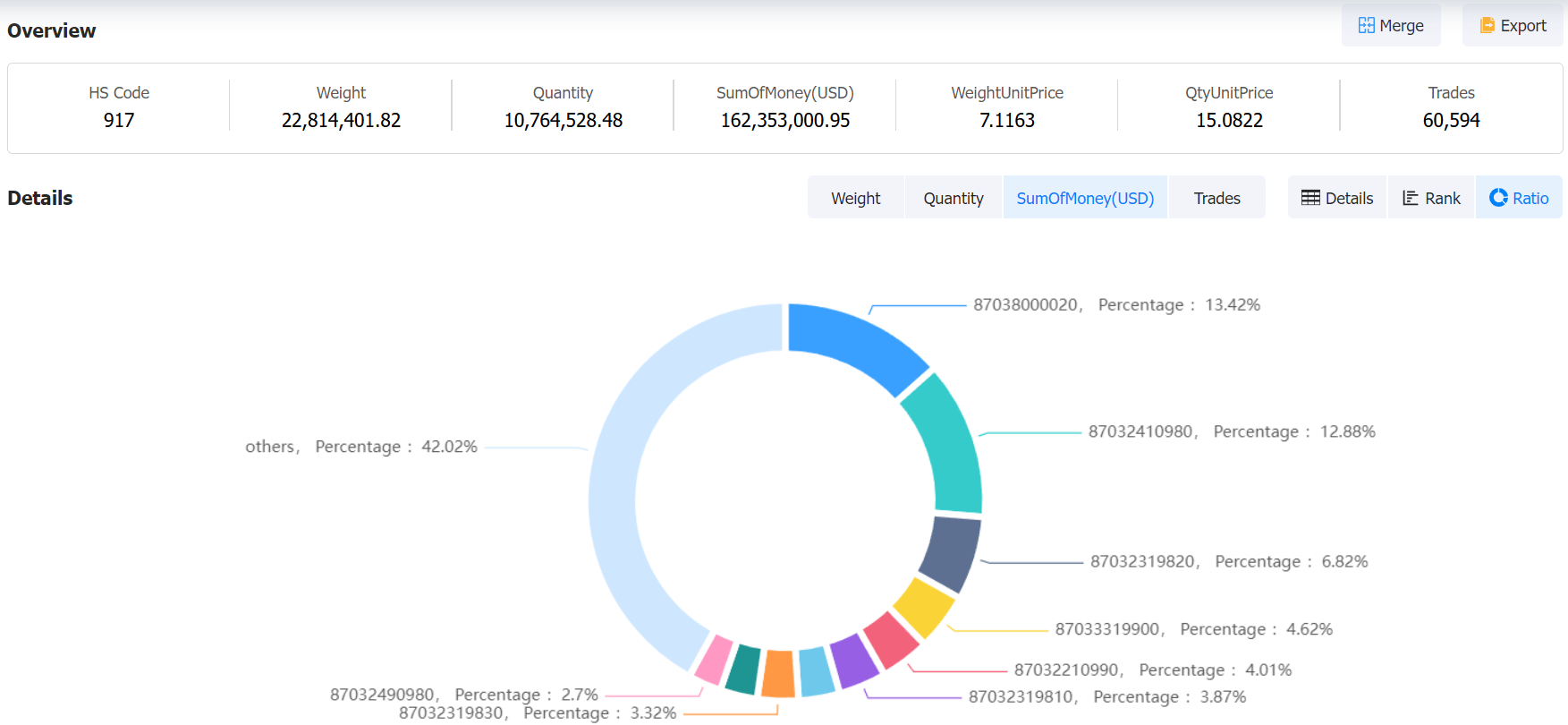Click the Overview heading
Viewport: 1568px width, 725px height.
click(x=52, y=30)
